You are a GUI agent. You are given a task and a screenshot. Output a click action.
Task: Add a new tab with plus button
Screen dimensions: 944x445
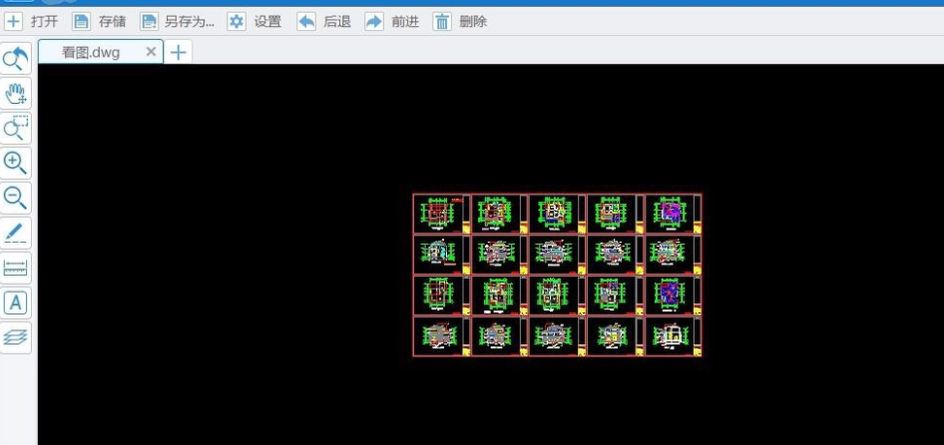click(x=178, y=52)
